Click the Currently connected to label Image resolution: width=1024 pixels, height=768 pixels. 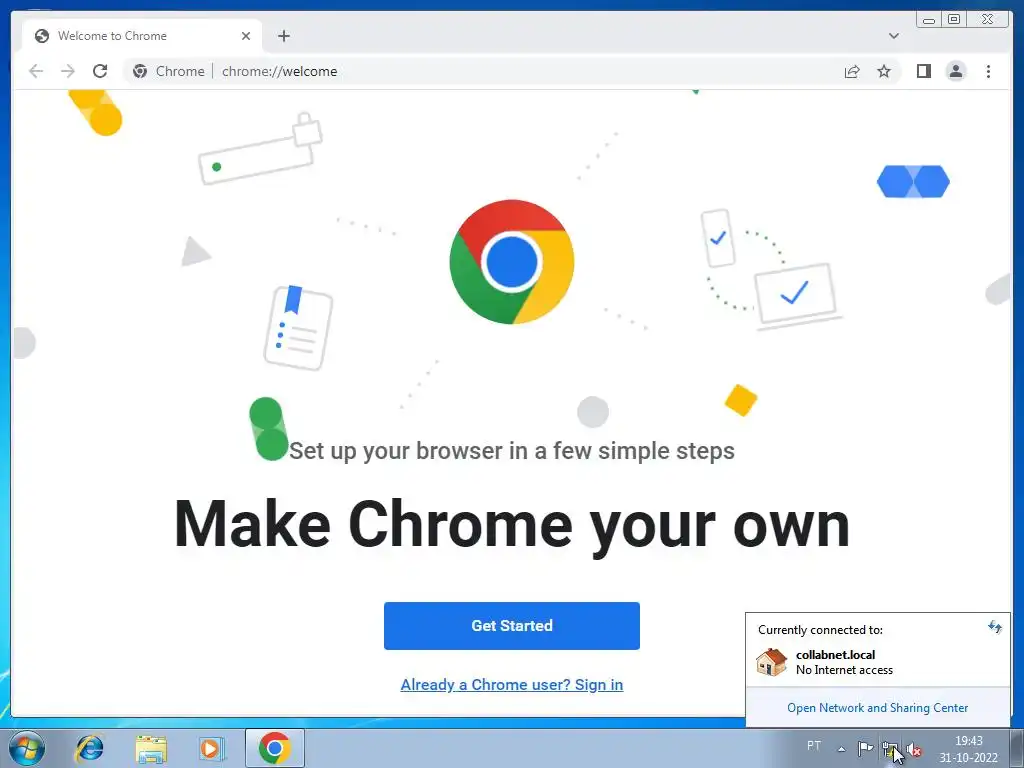pos(820,630)
